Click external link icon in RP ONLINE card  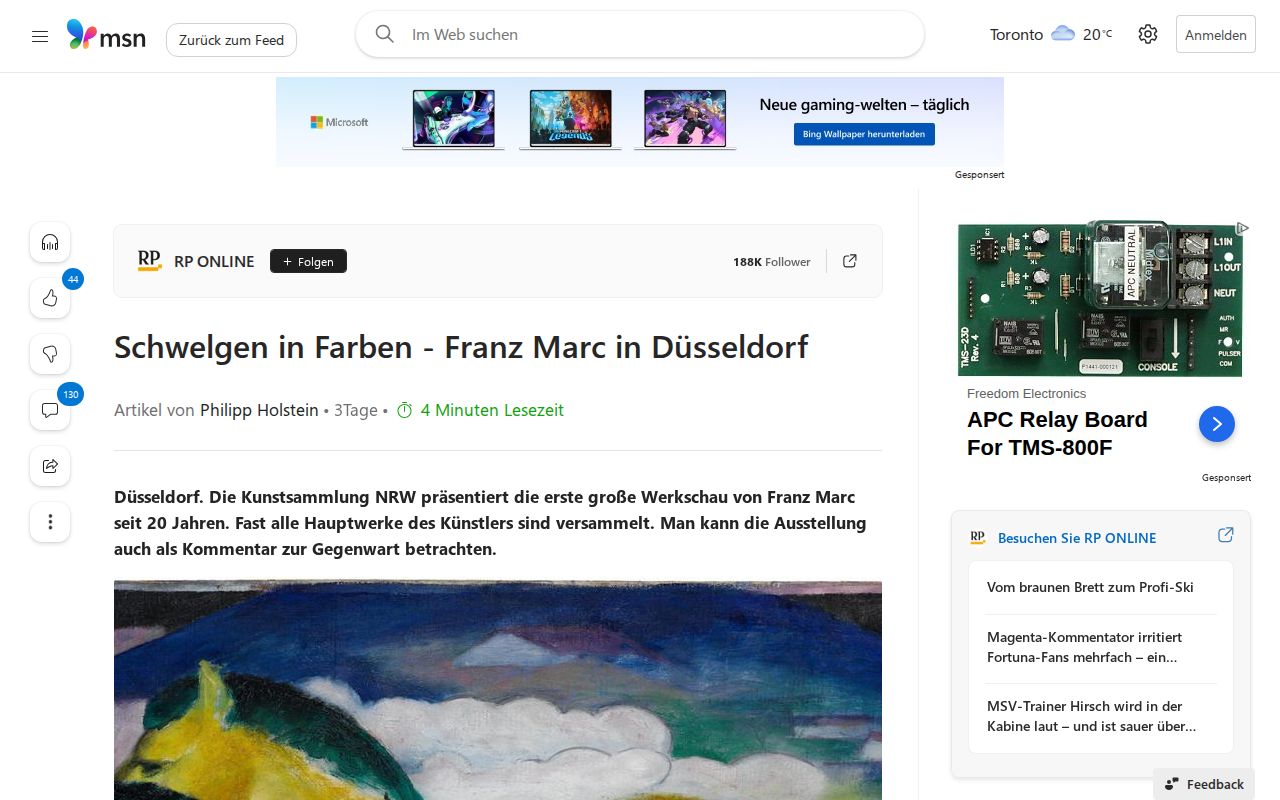point(1225,535)
